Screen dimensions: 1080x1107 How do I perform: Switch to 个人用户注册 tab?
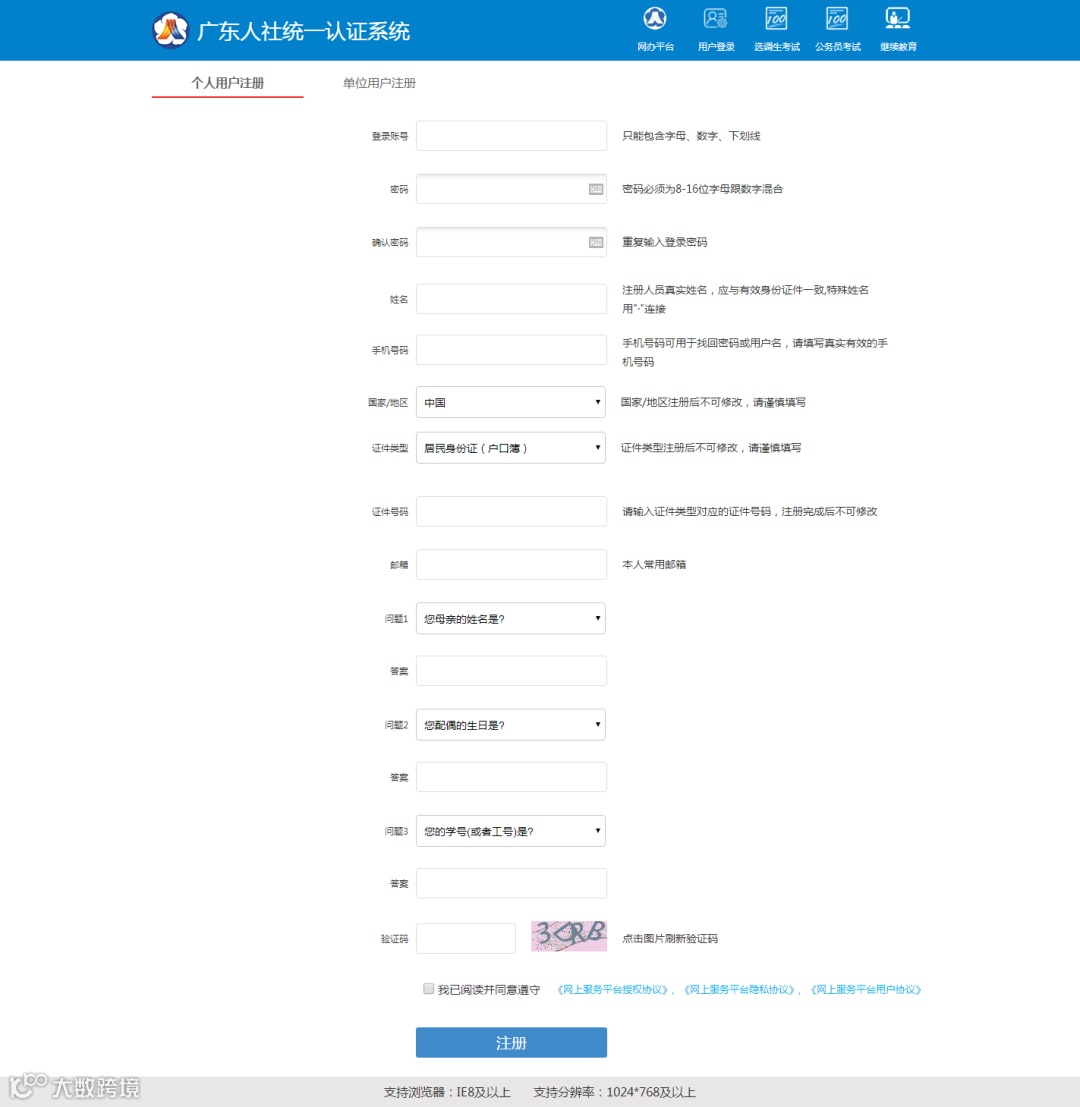(227, 83)
